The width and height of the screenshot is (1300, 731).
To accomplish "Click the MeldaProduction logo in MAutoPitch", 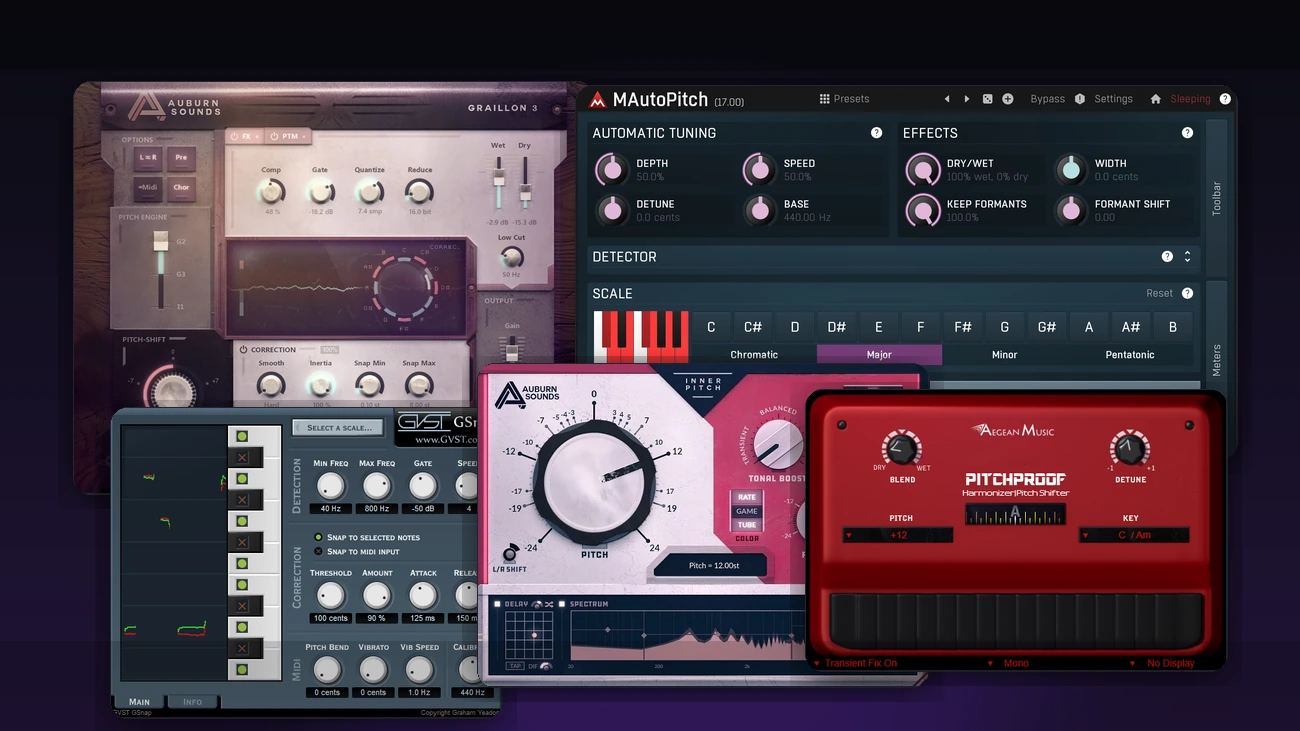I will [598, 100].
